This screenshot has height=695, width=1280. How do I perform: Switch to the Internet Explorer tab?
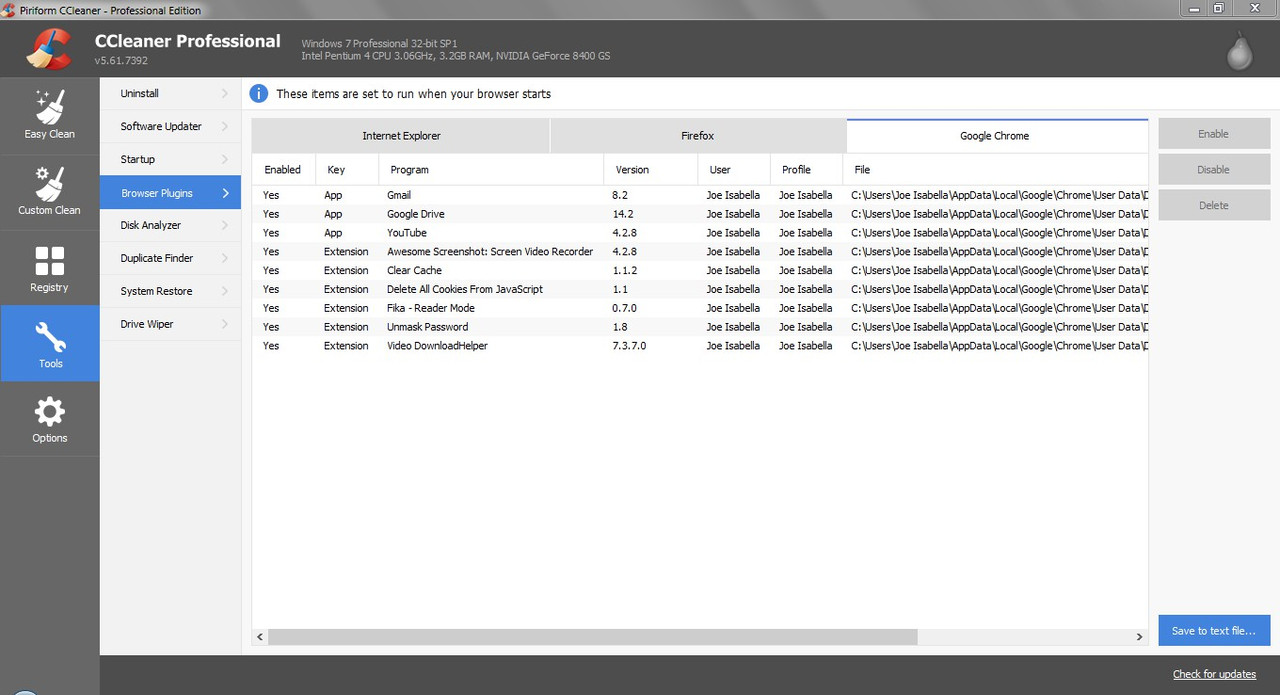[401, 136]
